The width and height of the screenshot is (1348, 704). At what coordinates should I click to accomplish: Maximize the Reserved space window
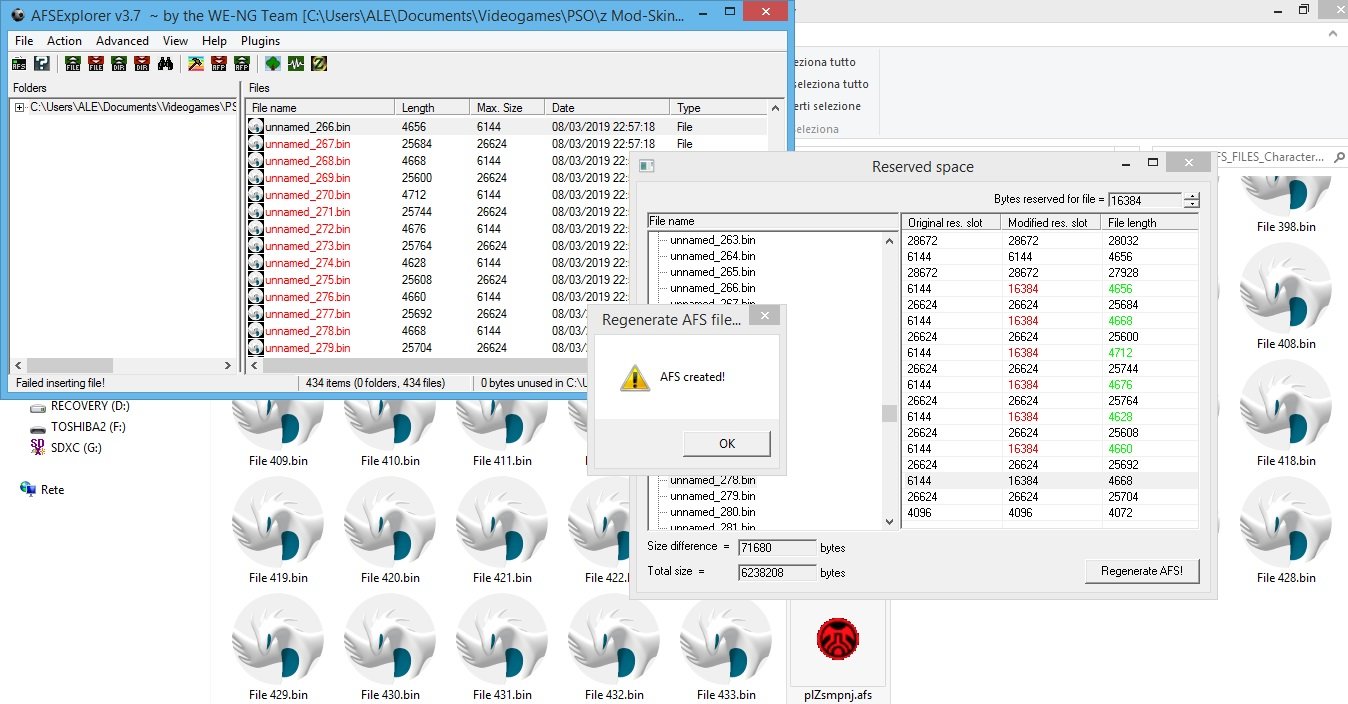[x=1152, y=163]
